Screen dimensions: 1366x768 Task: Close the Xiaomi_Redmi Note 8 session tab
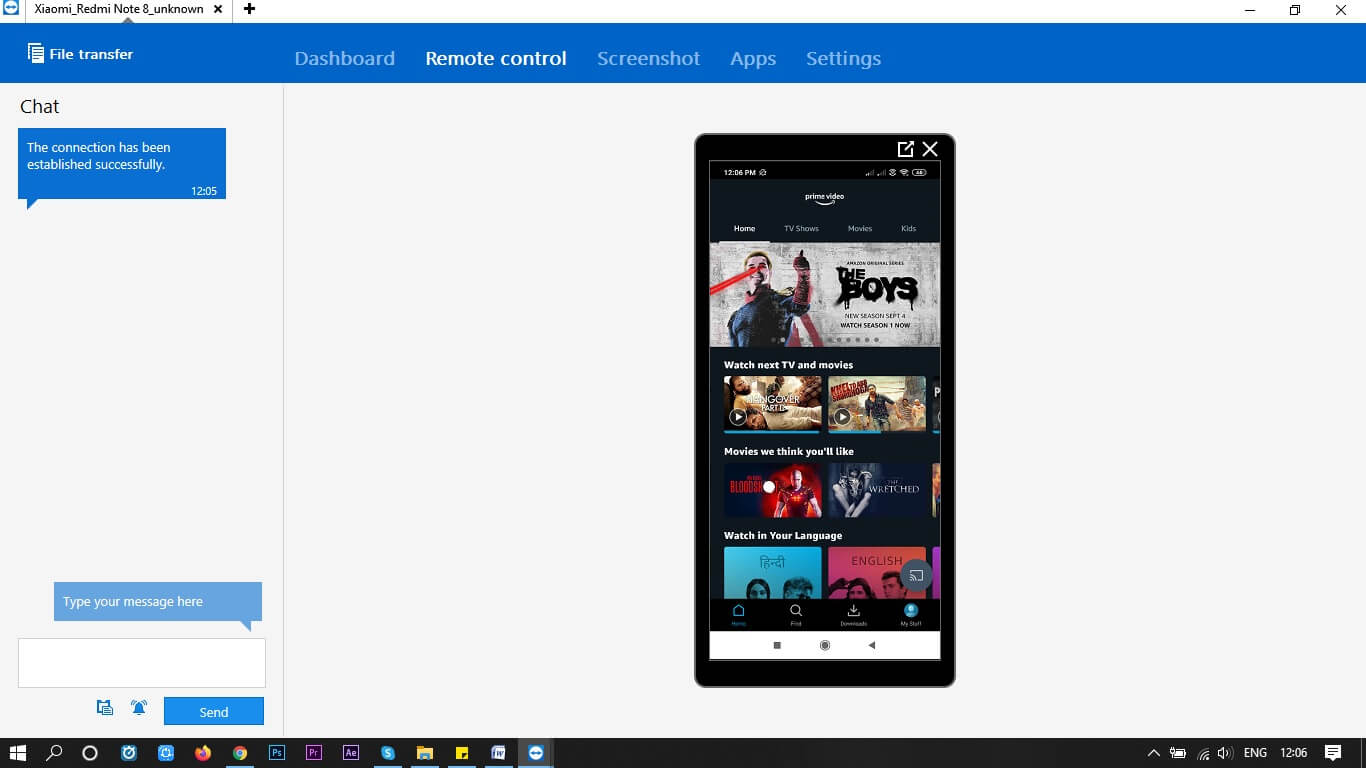click(x=218, y=9)
